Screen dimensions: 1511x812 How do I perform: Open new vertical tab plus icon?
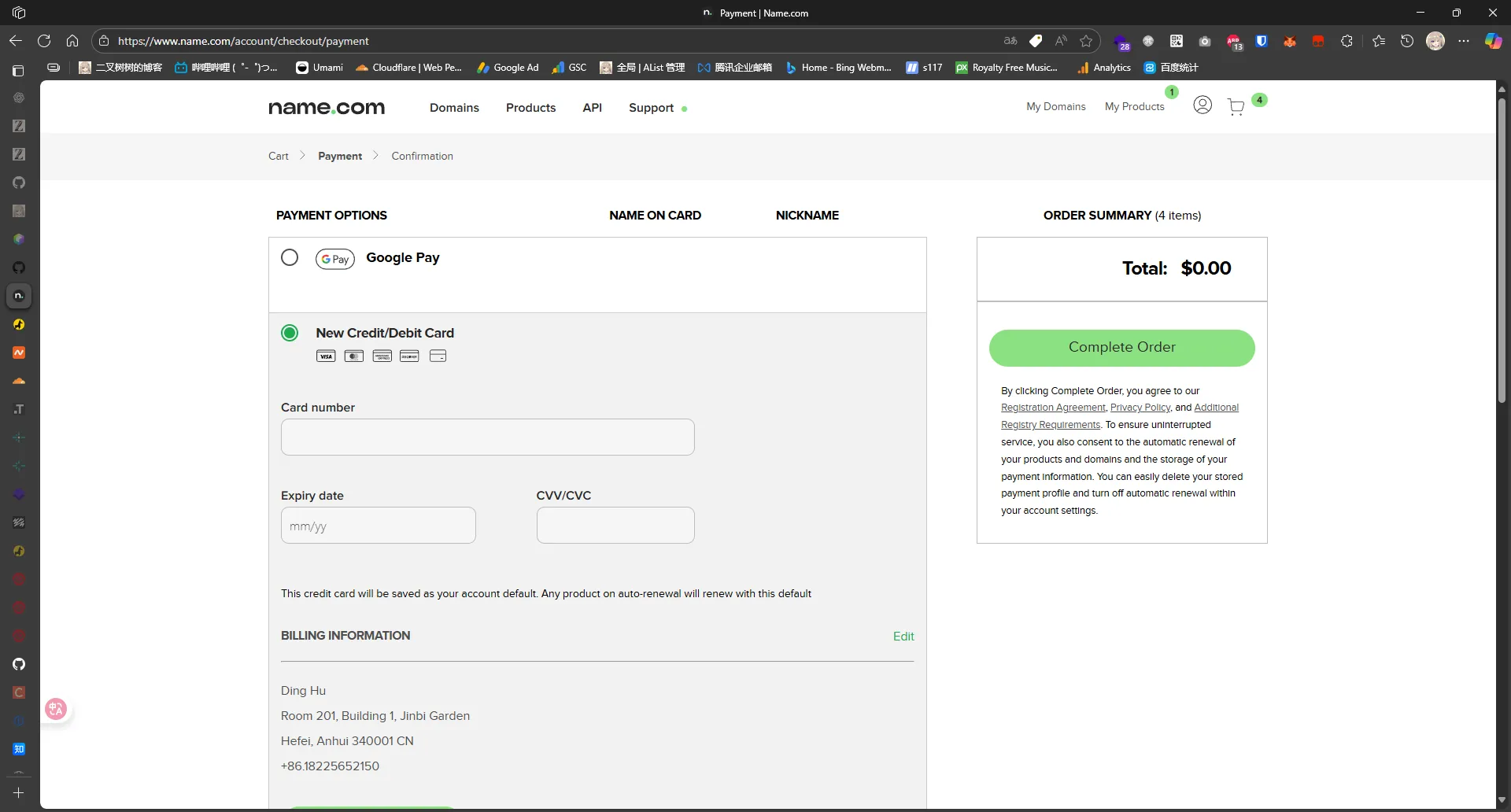point(19,793)
